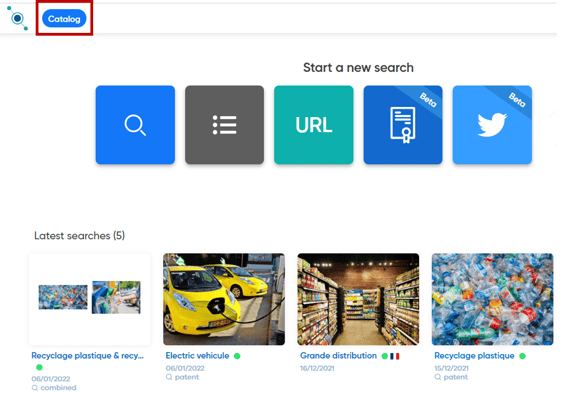
Task: Click the French flag next to Grande distribution
Action: [x=395, y=356]
